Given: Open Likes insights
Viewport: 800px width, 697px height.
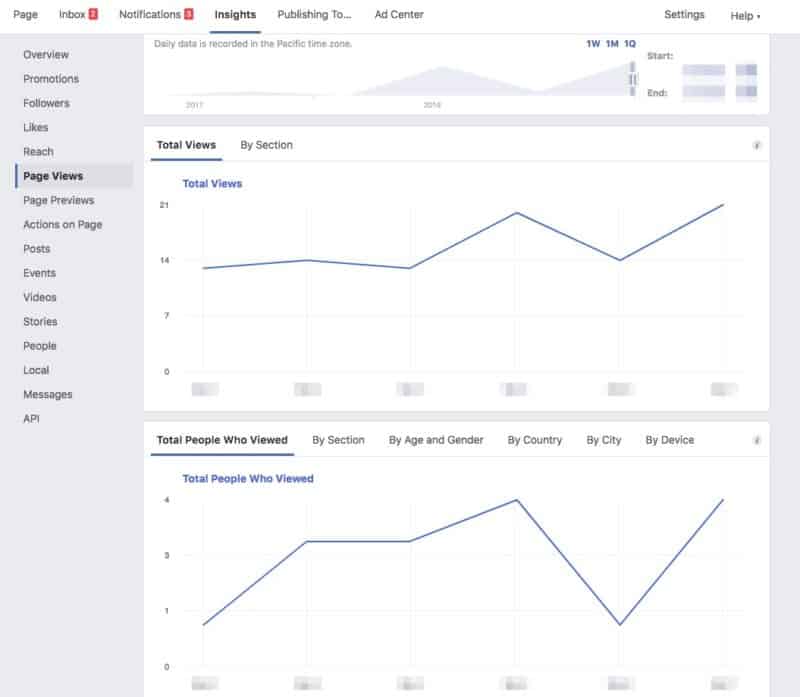Looking at the screenshot, I should (36, 128).
